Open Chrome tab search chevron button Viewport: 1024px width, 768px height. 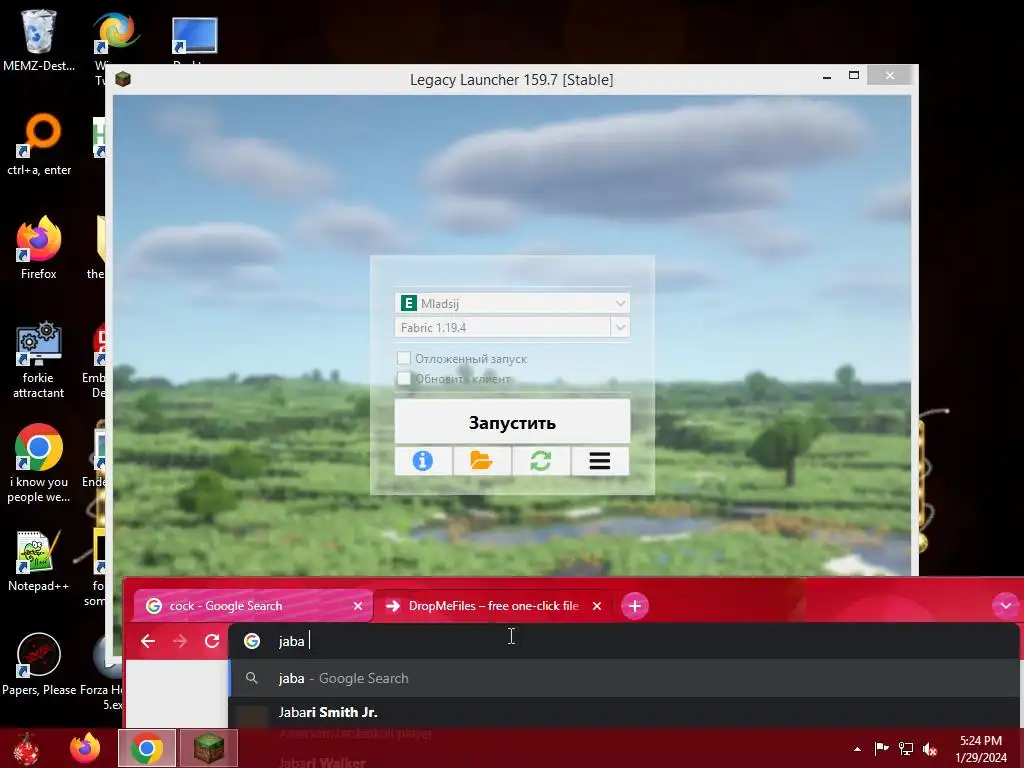click(1006, 605)
